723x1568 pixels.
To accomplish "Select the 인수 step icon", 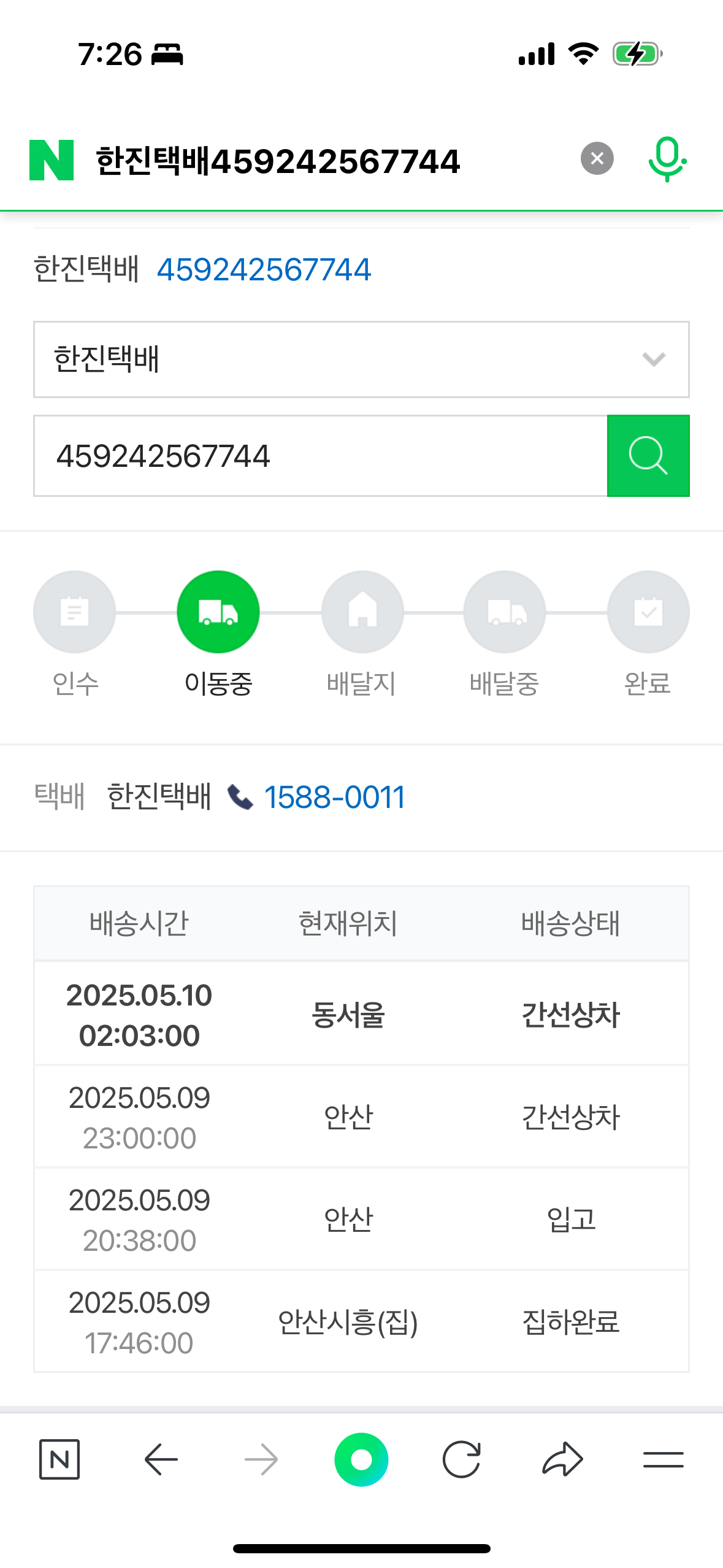I will coord(74,612).
